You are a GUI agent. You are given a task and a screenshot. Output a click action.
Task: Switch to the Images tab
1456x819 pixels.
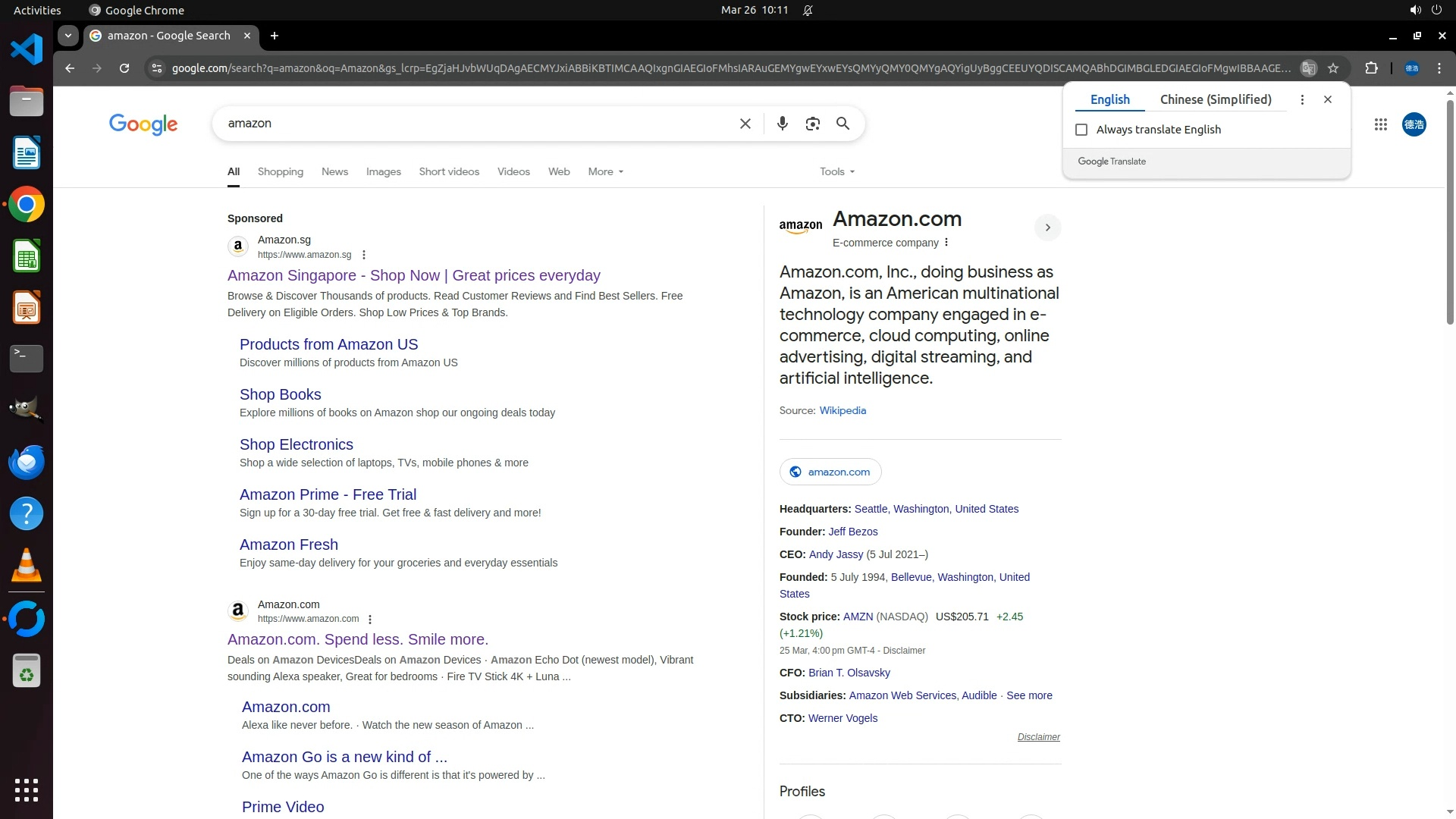(383, 171)
